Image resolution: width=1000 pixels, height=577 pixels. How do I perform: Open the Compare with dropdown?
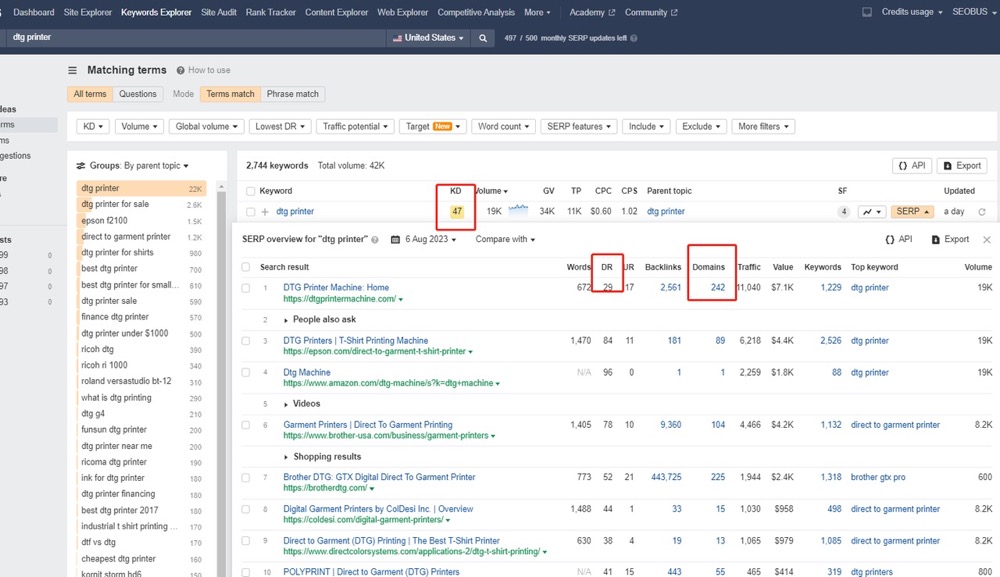point(505,240)
